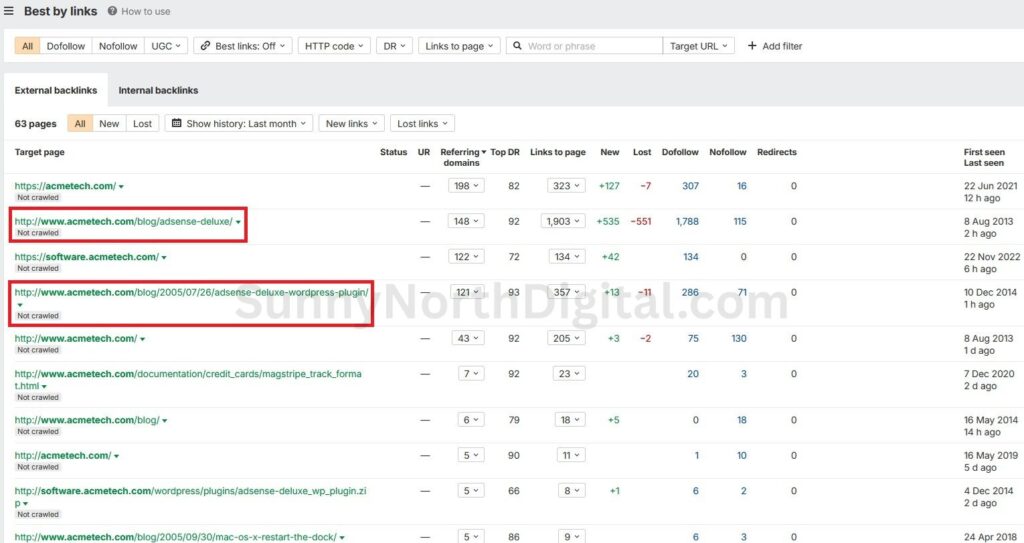1024x543 pixels.
Task: Open the mac-os-x-restart-the-dock link
Action: pyautogui.click(x=176, y=536)
